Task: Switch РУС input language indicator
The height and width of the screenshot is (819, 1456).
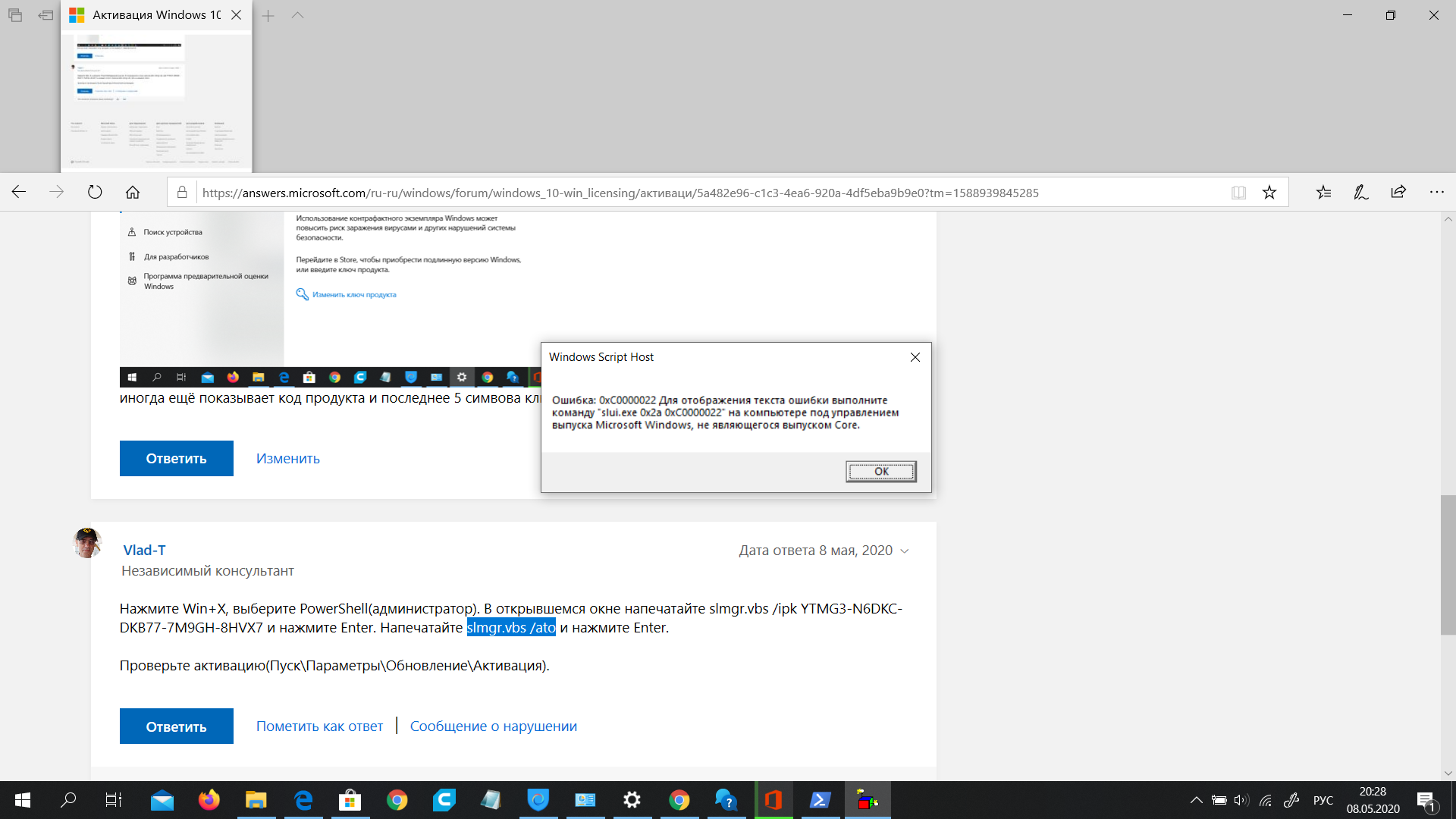Action: [1323, 800]
